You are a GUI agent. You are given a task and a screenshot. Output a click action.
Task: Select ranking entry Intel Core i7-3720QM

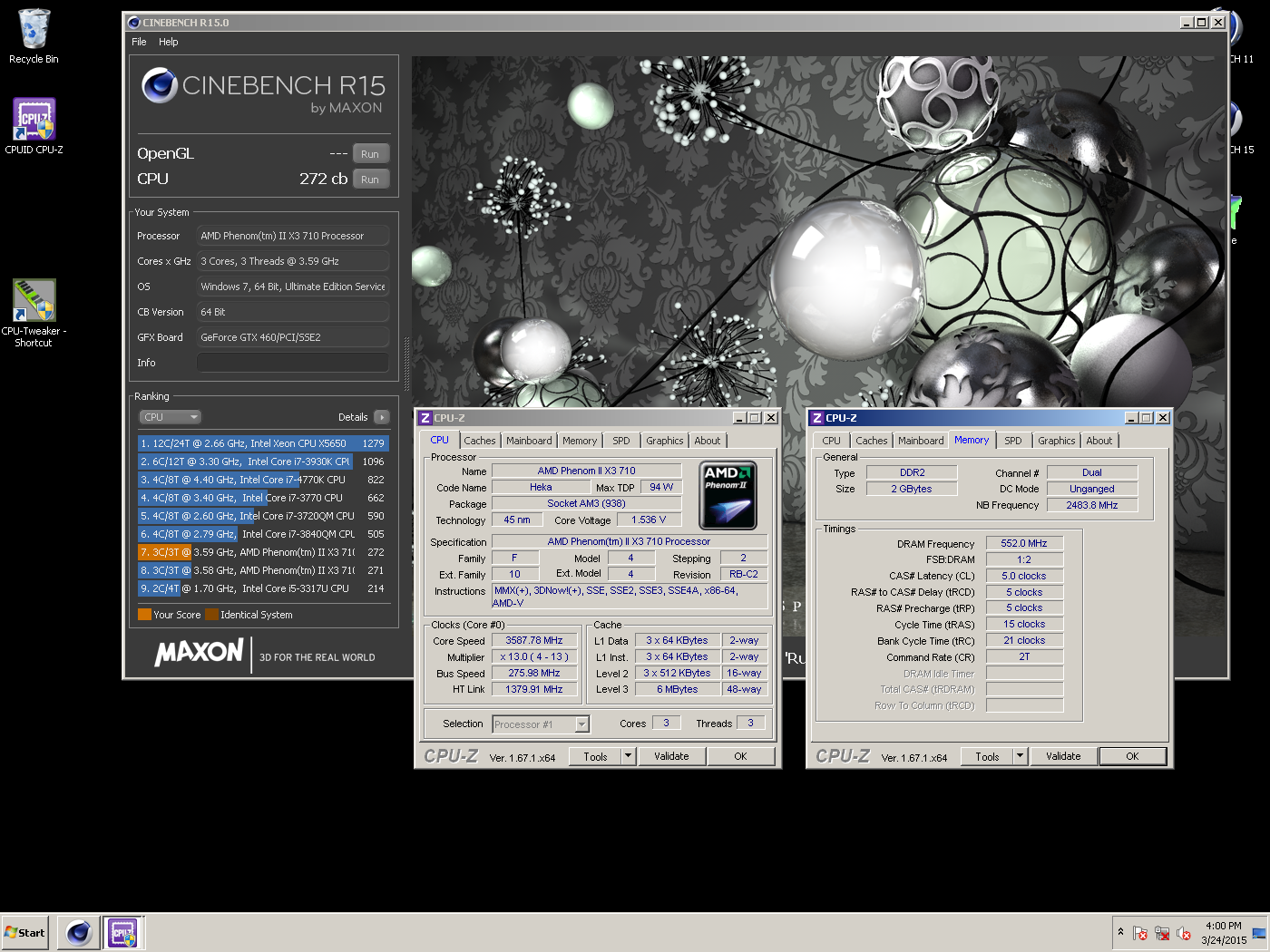(x=263, y=516)
